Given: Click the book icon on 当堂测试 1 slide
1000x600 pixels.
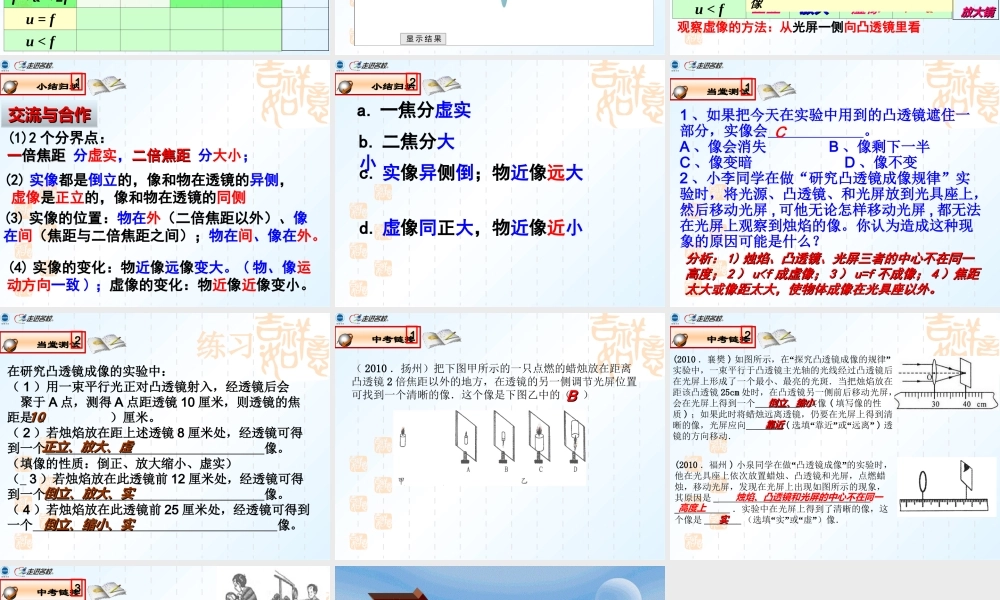Looking at the screenshot, I should 776,91.
